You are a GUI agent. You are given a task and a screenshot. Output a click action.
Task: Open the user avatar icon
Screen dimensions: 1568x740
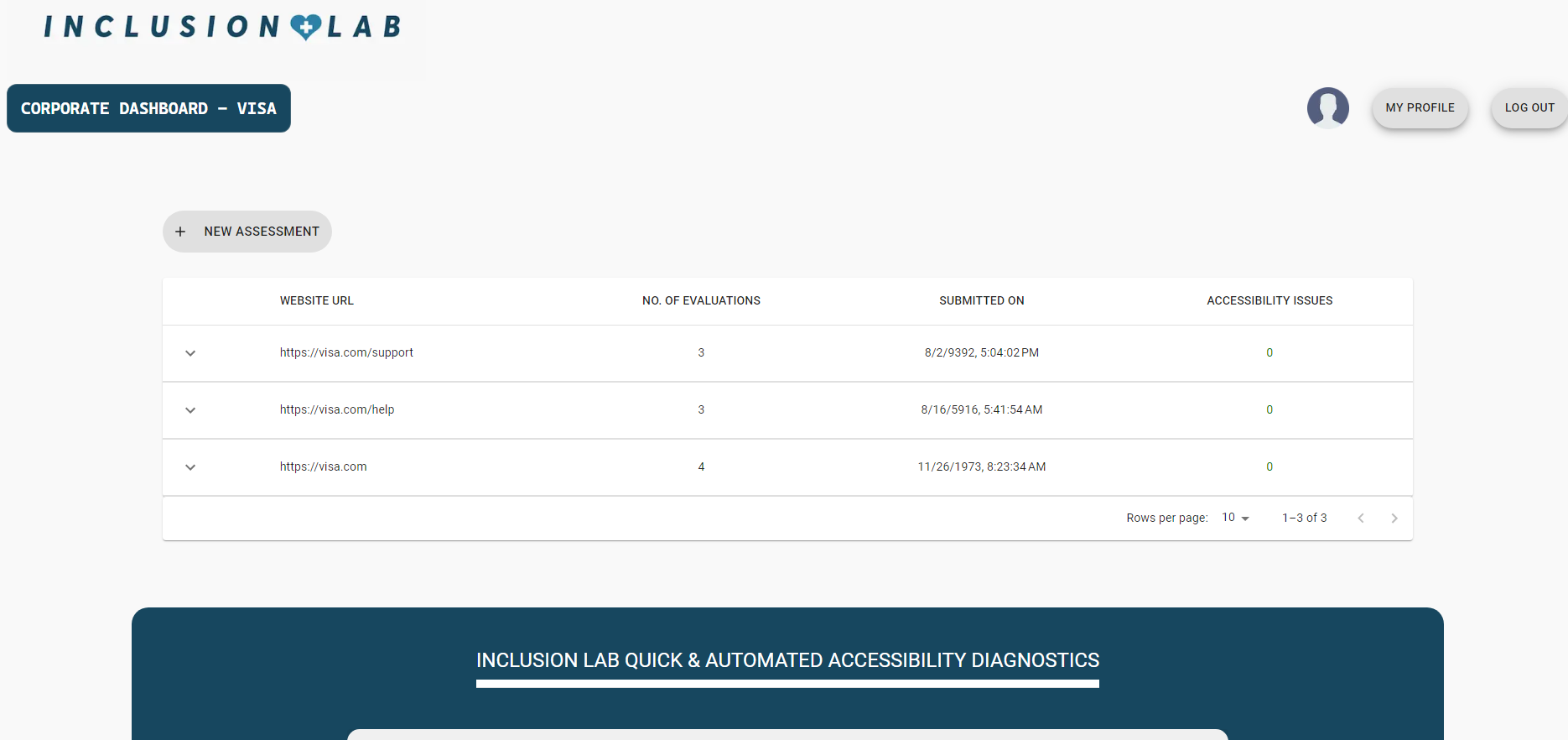(x=1327, y=108)
